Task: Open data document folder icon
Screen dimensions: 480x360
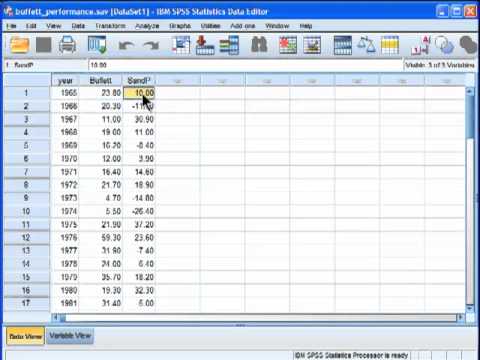Action: (x=19, y=45)
